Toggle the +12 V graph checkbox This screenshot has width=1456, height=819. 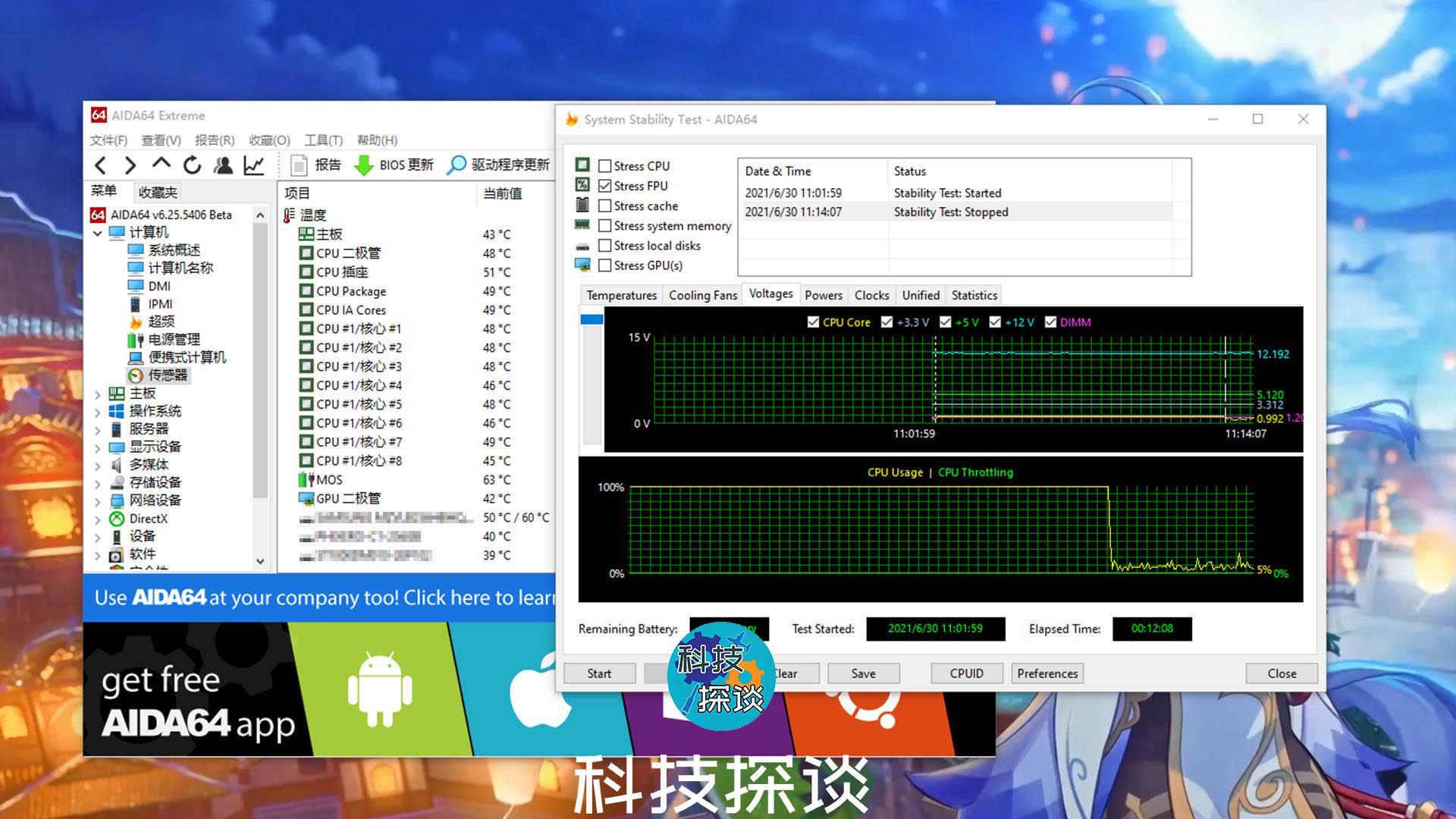pyautogui.click(x=995, y=322)
